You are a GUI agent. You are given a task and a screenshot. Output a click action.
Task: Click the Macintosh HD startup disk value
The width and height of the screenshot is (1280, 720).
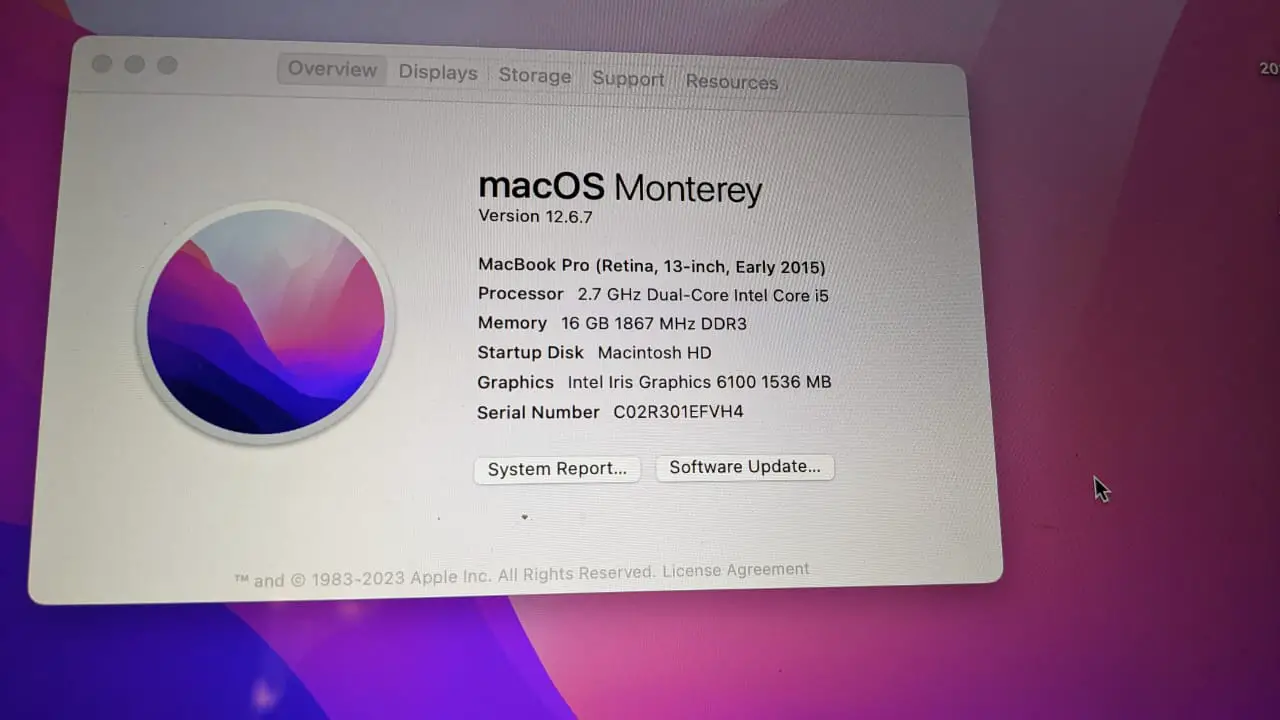coord(654,353)
